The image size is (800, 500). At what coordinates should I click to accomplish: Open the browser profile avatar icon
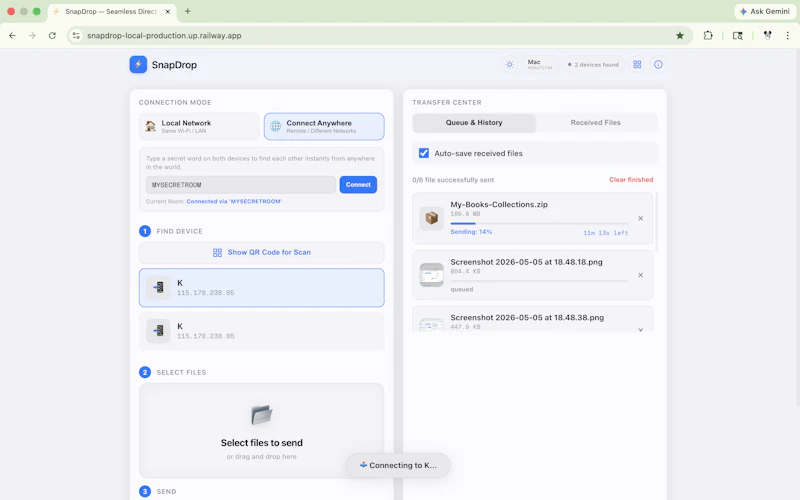coord(767,35)
